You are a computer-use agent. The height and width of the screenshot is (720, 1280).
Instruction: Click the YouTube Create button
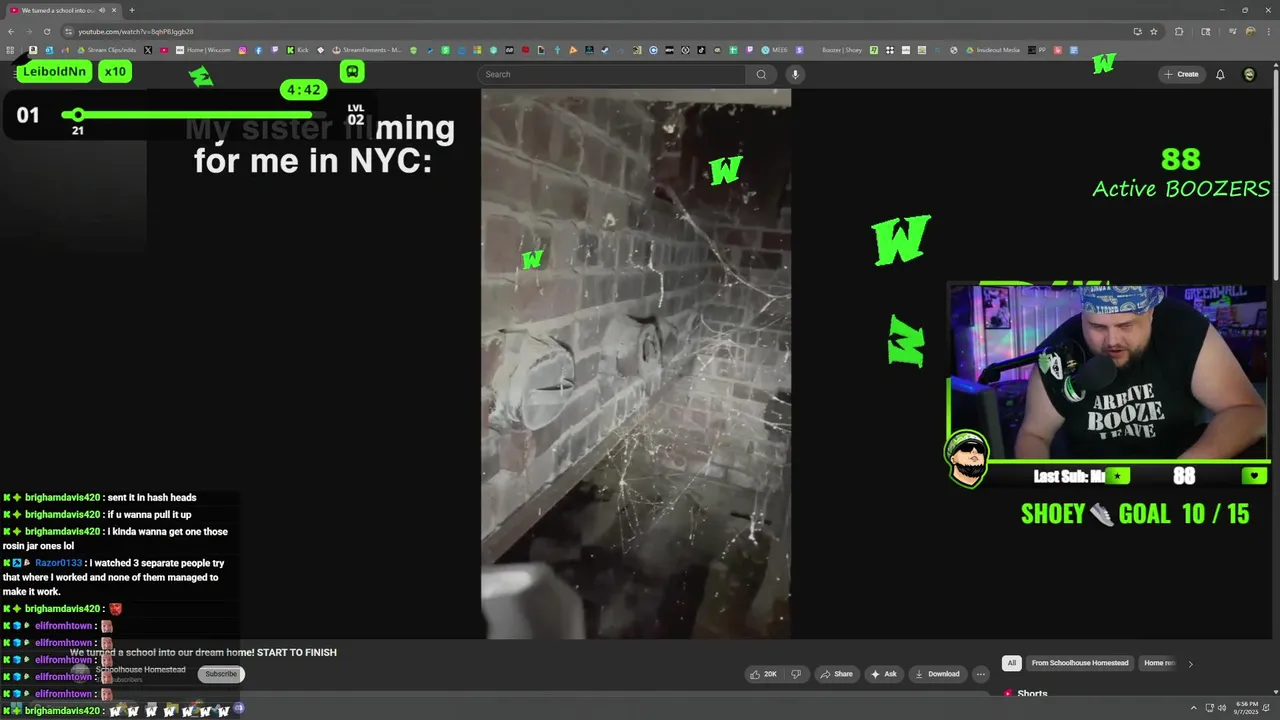(1181, 74)
